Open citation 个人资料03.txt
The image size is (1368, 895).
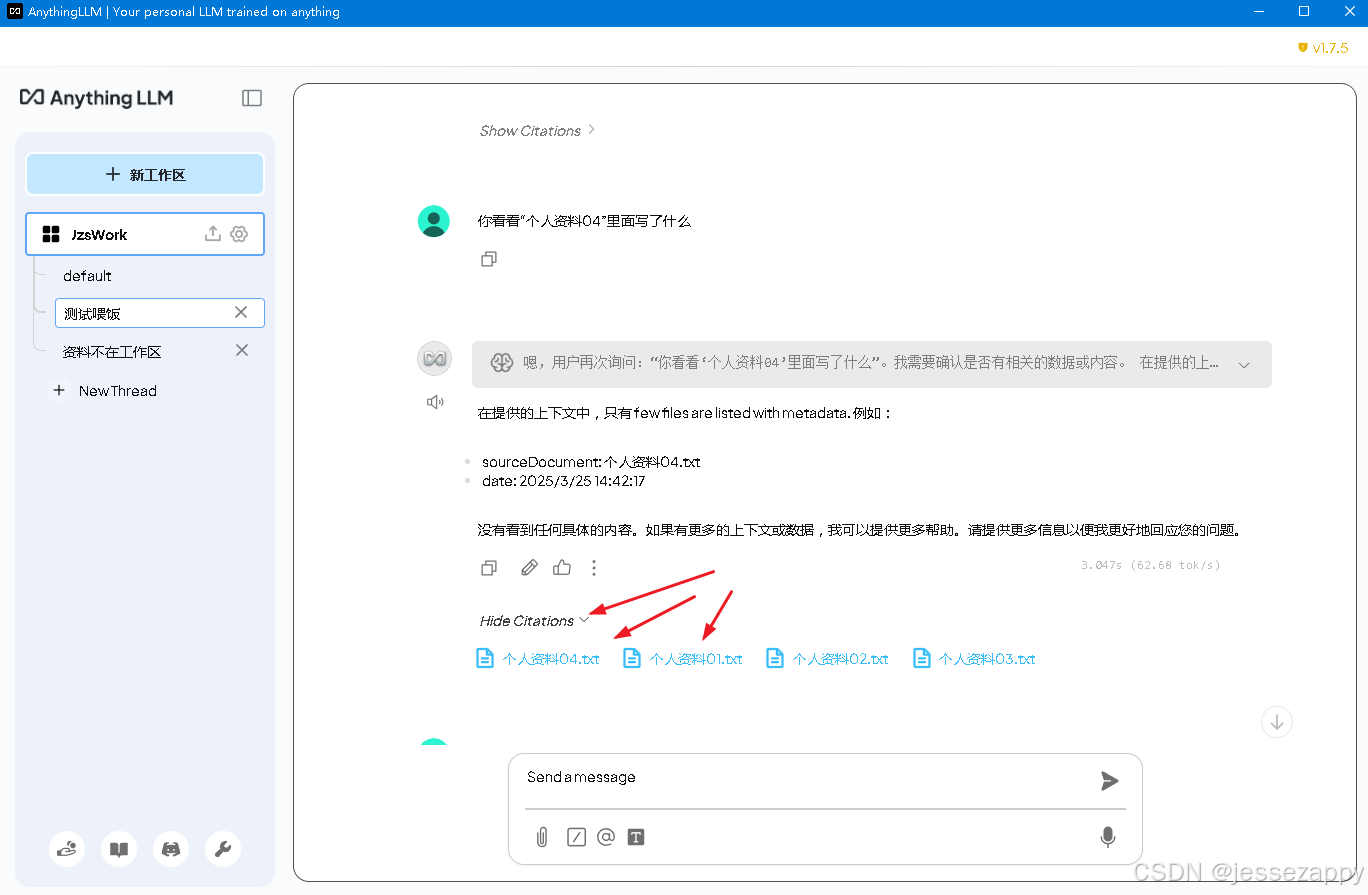pos(974,659)
